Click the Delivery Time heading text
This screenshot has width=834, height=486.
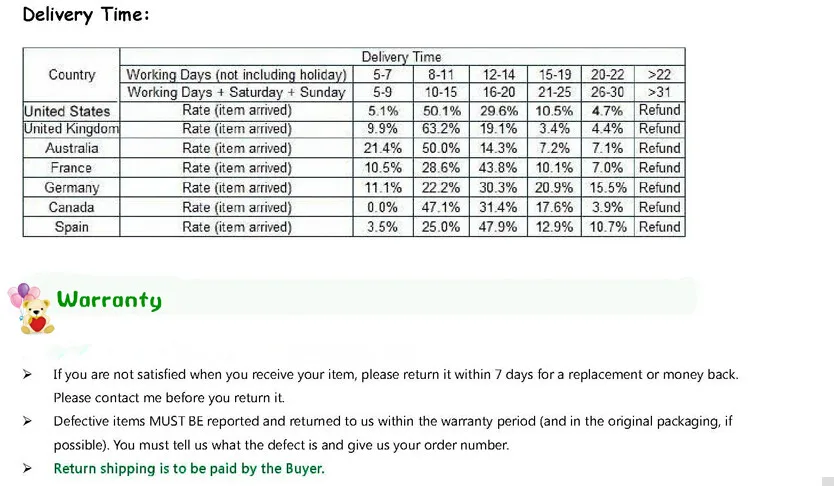coord(86,15)
